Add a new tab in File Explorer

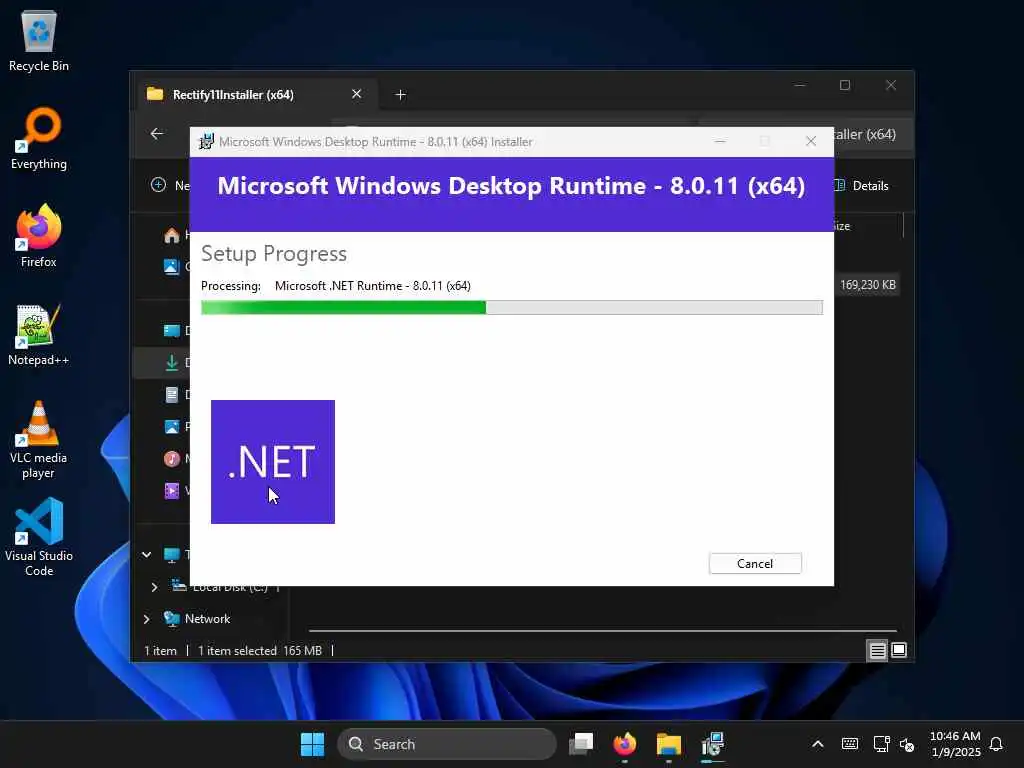(x=400, y=95)
